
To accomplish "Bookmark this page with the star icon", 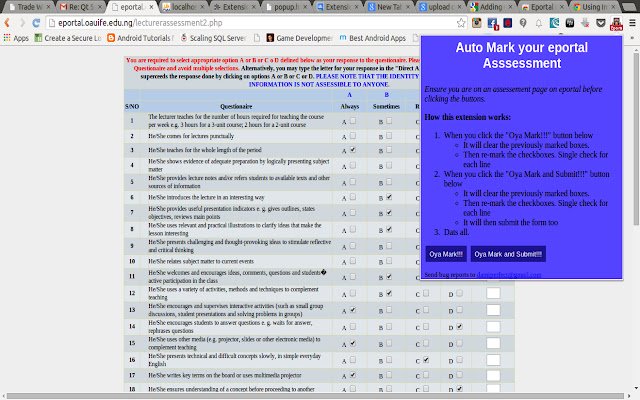I will tap(461, 23).
